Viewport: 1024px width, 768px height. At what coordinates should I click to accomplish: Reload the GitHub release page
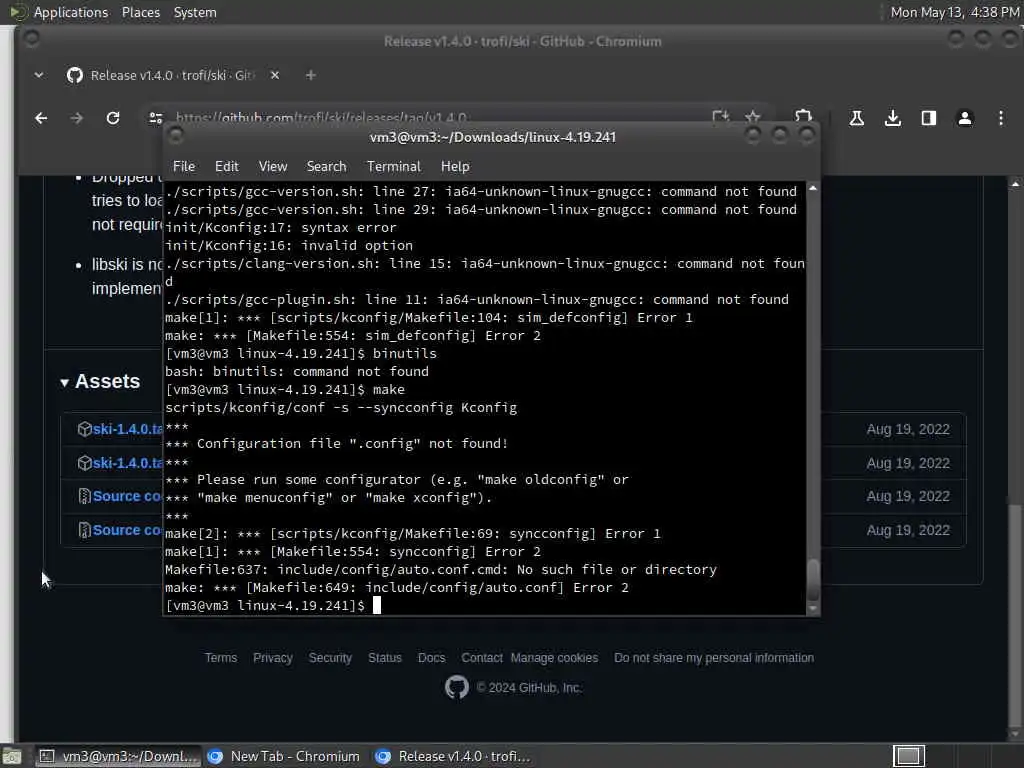coord(113,118)
